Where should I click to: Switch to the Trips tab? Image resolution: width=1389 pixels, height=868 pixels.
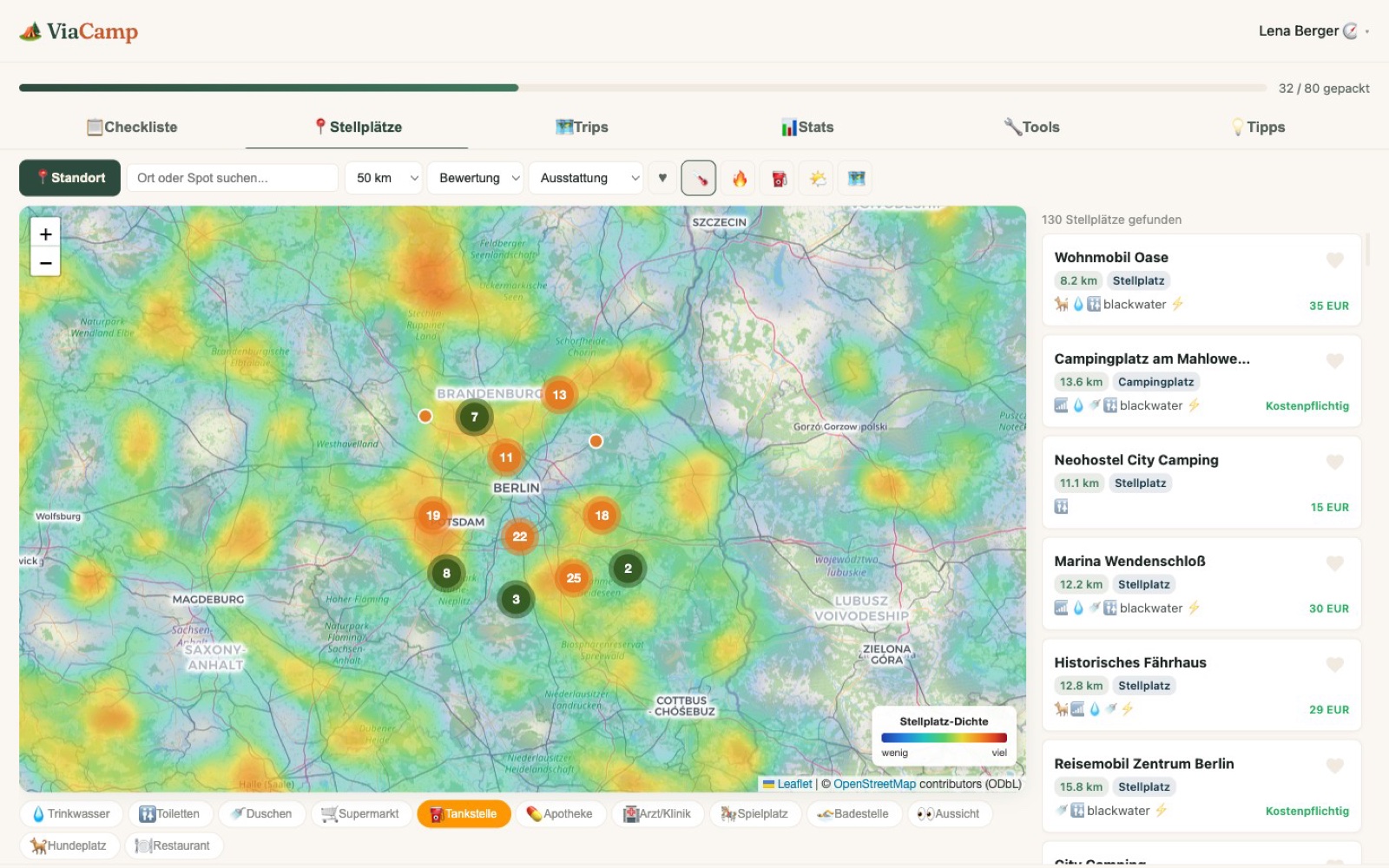pos(583,127)
